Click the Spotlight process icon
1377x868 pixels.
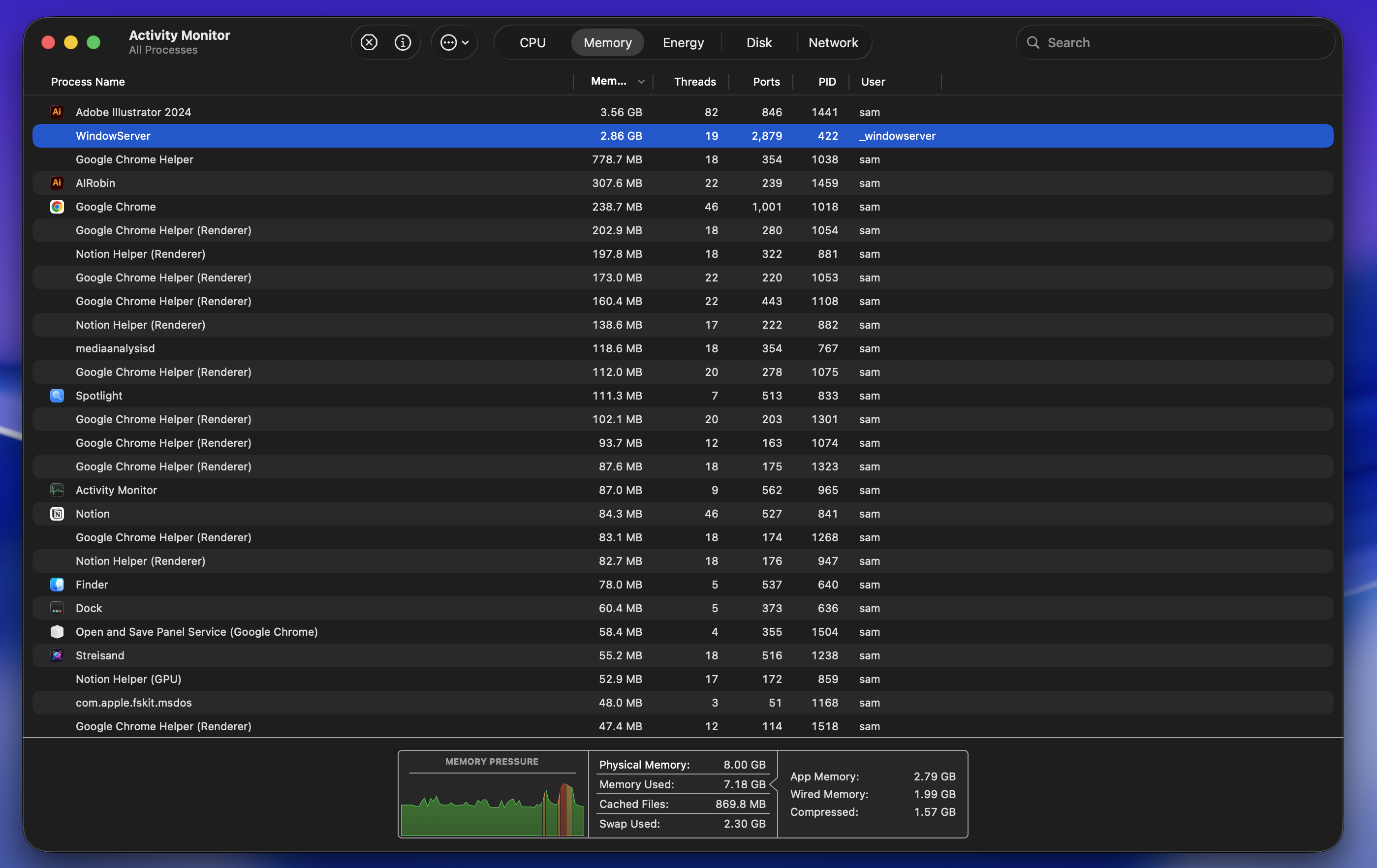(x=57, y=396)
